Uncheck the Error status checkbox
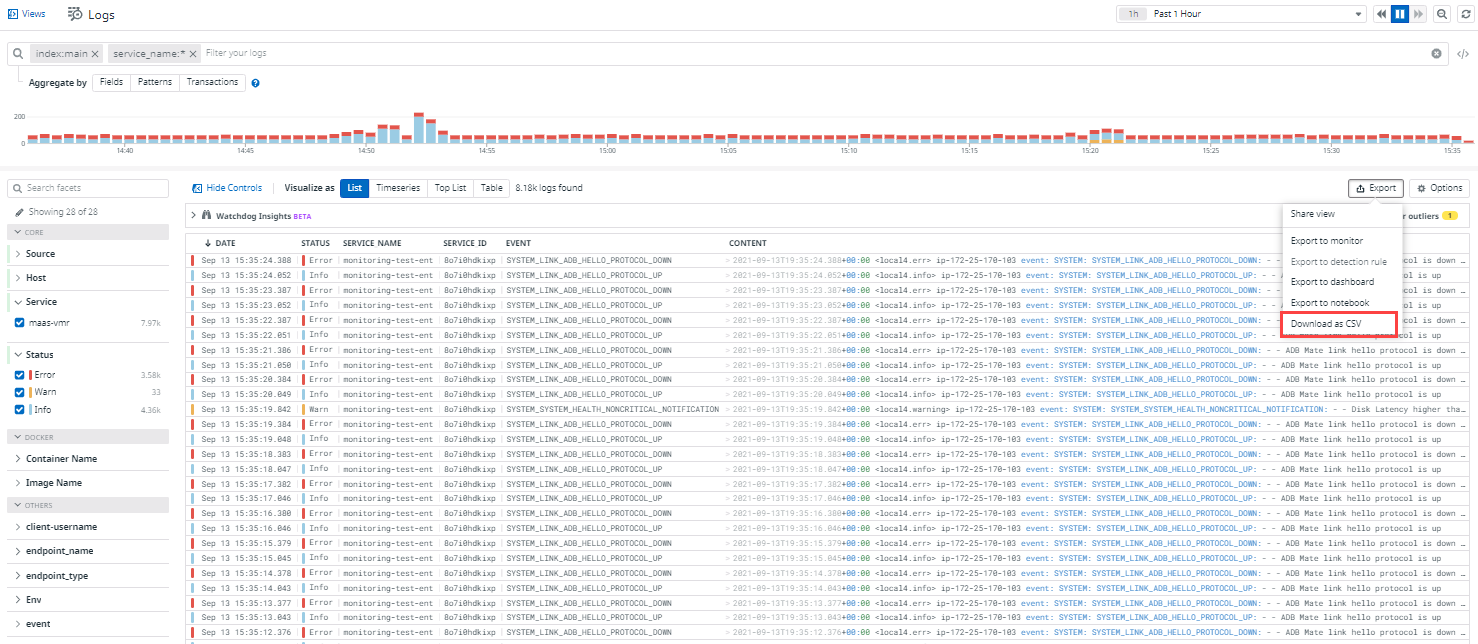Screen dimensions: 1478x644 [x=20, y=375]
